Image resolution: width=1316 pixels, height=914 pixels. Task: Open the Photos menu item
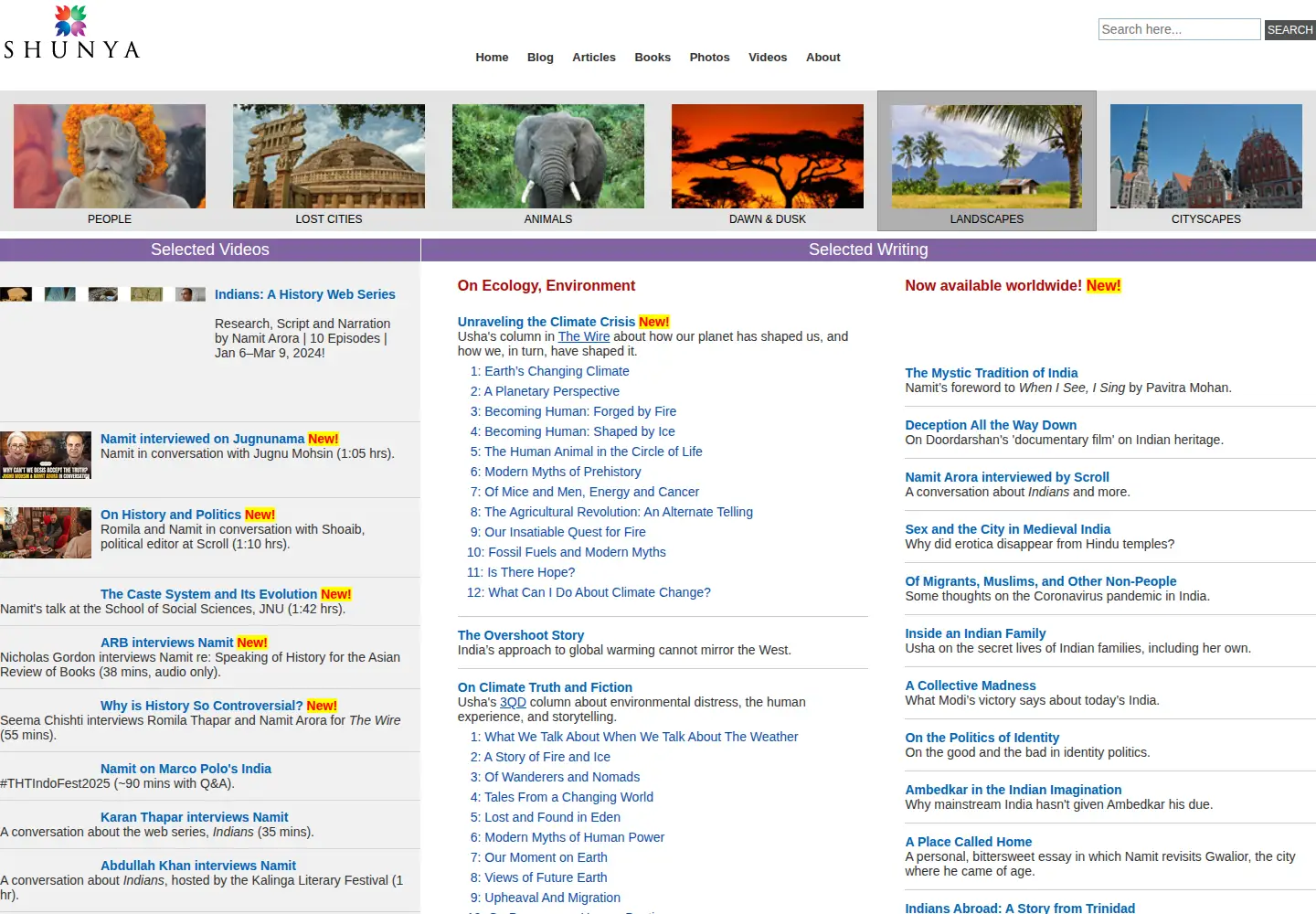[x=709, y=58]
